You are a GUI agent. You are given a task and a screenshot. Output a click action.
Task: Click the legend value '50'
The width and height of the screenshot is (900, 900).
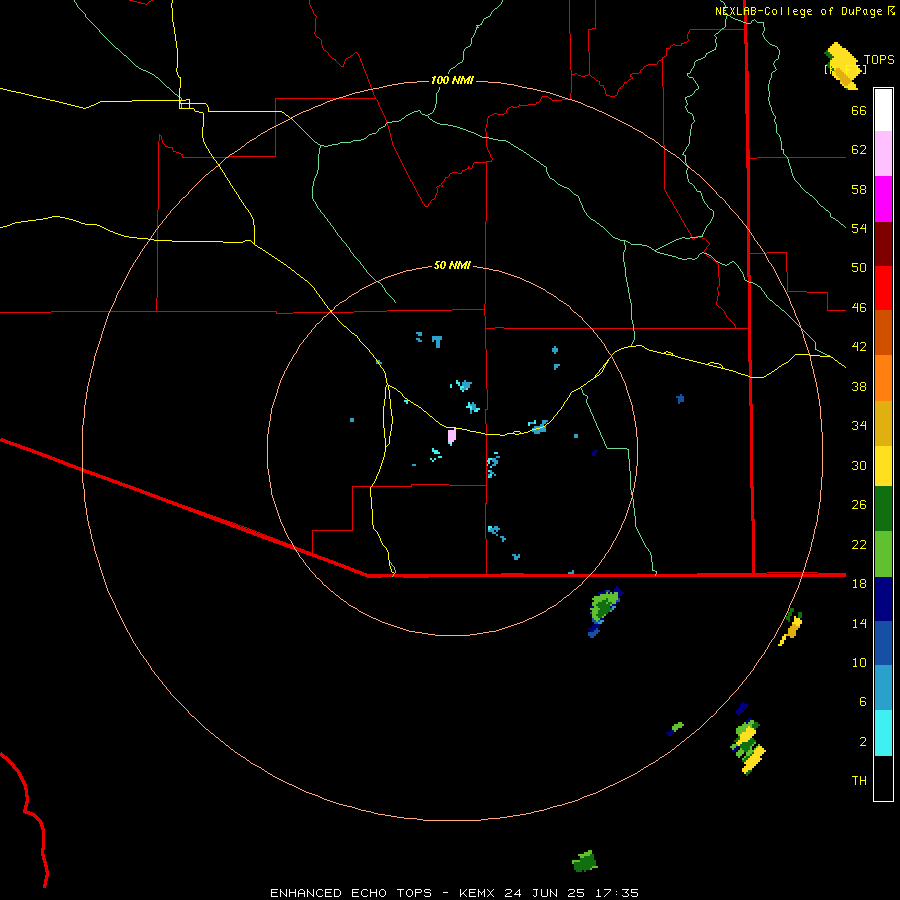[x=859, y=268]
